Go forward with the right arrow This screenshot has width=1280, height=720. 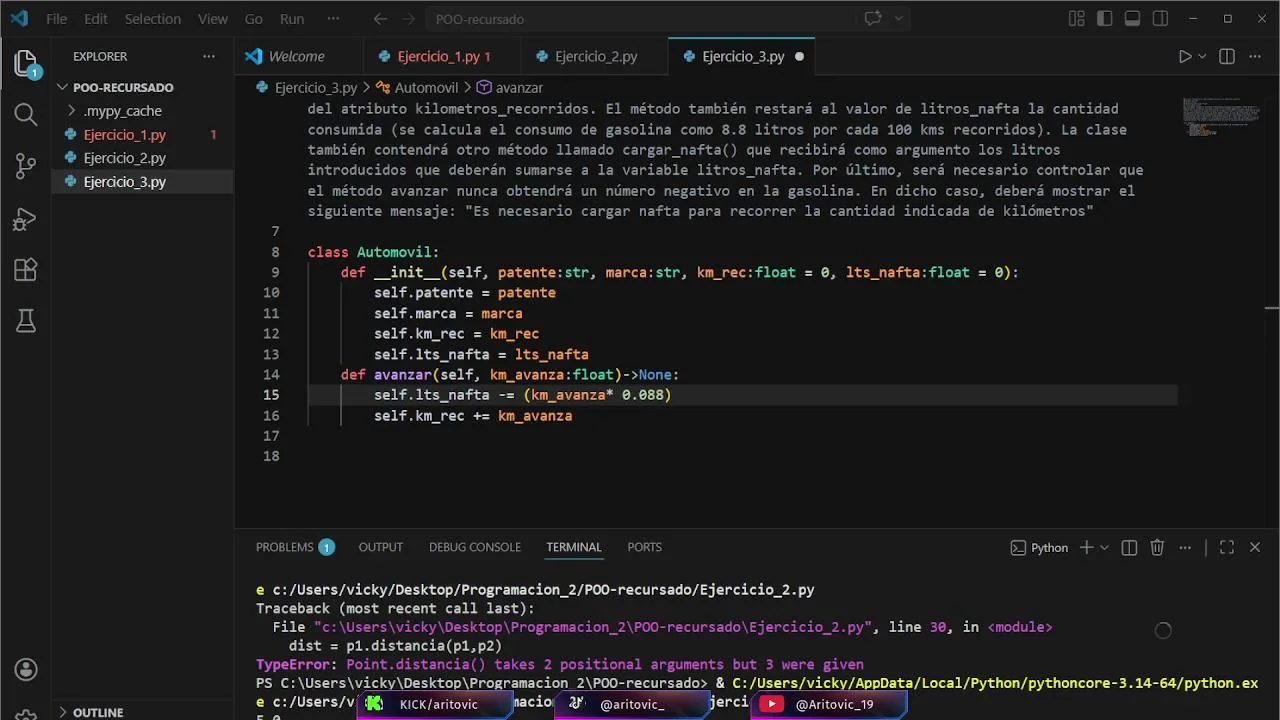coord(408,18)
